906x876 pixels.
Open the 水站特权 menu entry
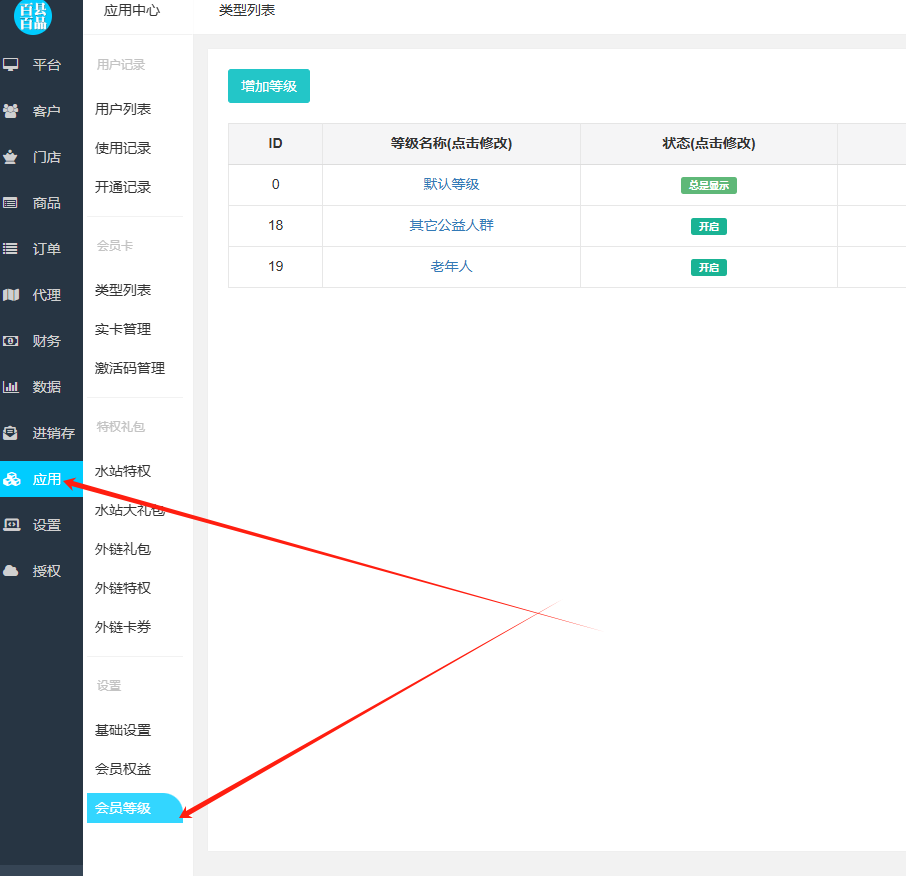click(x=123, y=471)
